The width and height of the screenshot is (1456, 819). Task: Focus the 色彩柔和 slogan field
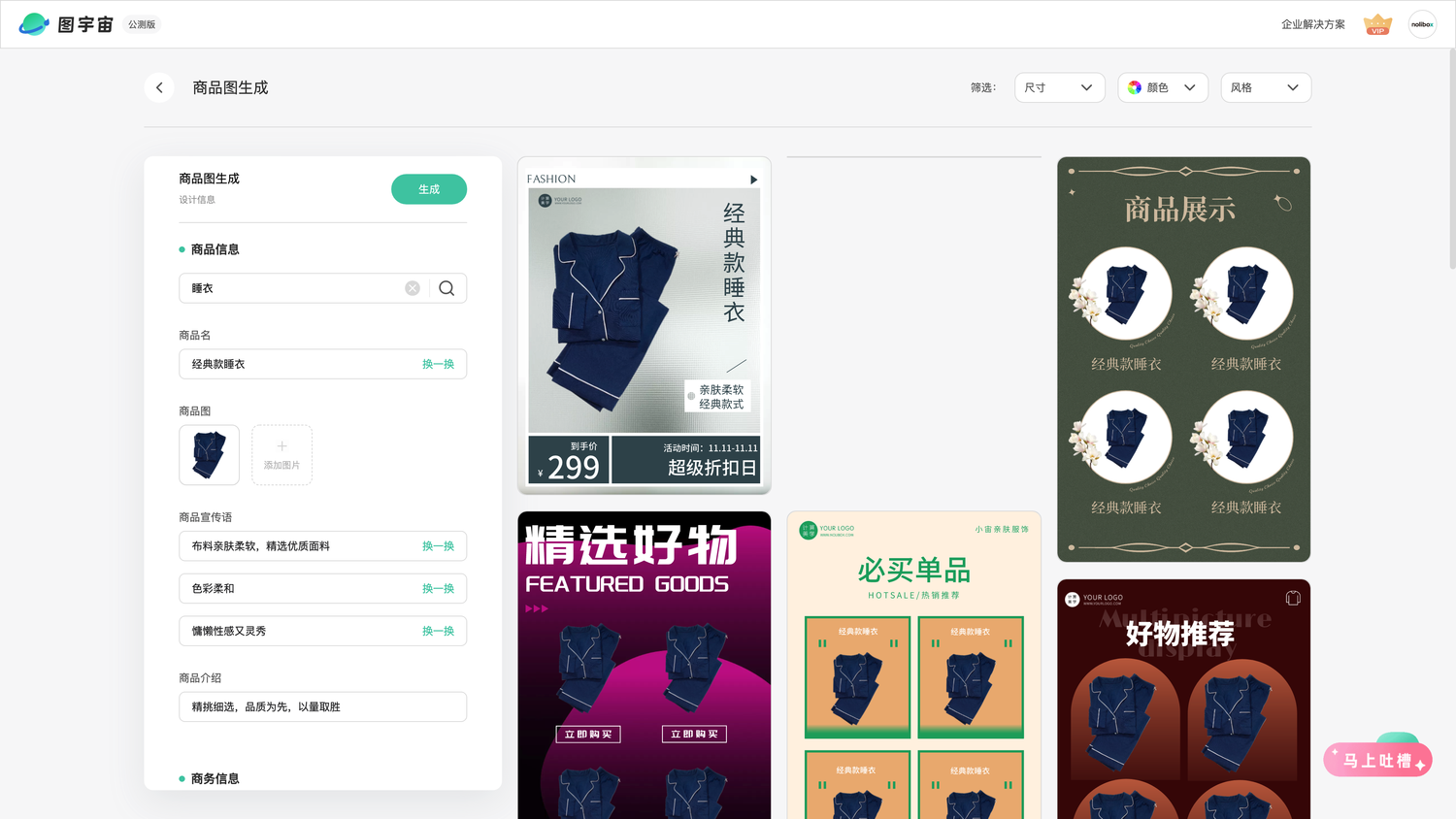(322, 588)
